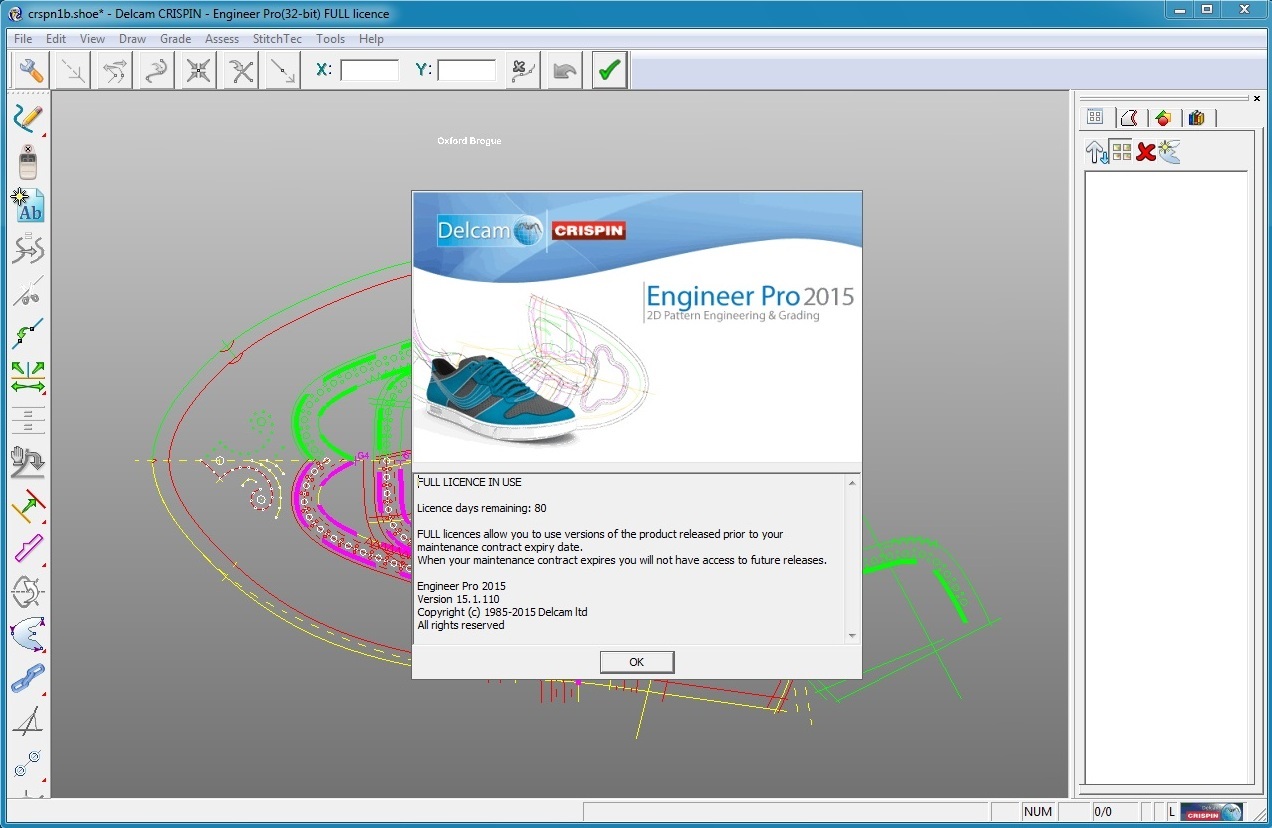This screenshot has height=828, width=1272.
Task: Open the Draw menu
Action: pyautogui.click(x=133, y=39)
